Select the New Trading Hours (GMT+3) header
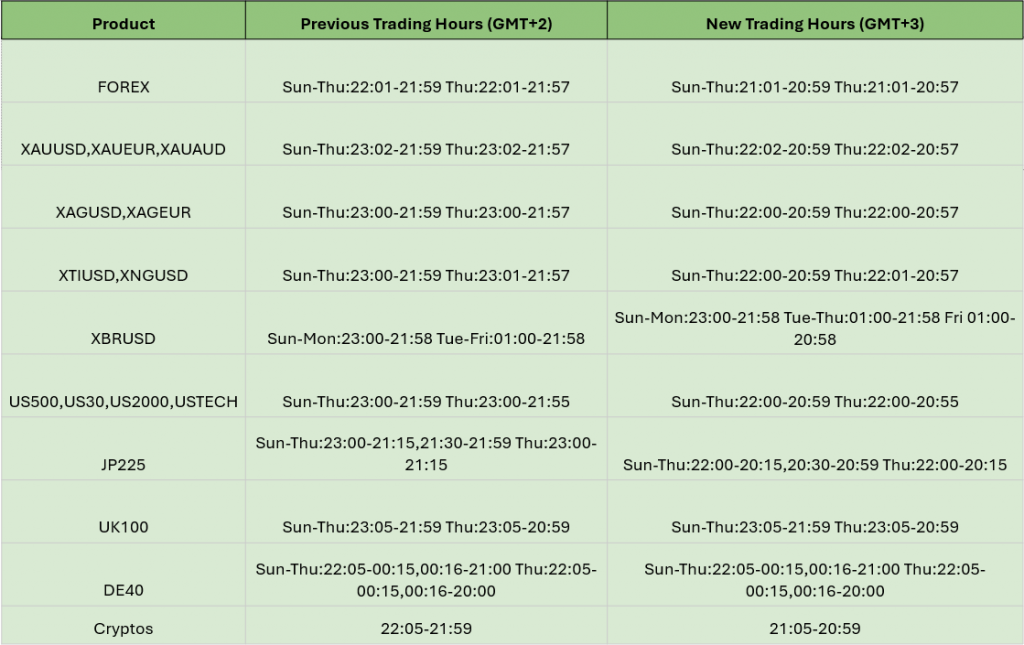Image resolution: width=1024 pixels, height=645 pixels. (815, 20)
